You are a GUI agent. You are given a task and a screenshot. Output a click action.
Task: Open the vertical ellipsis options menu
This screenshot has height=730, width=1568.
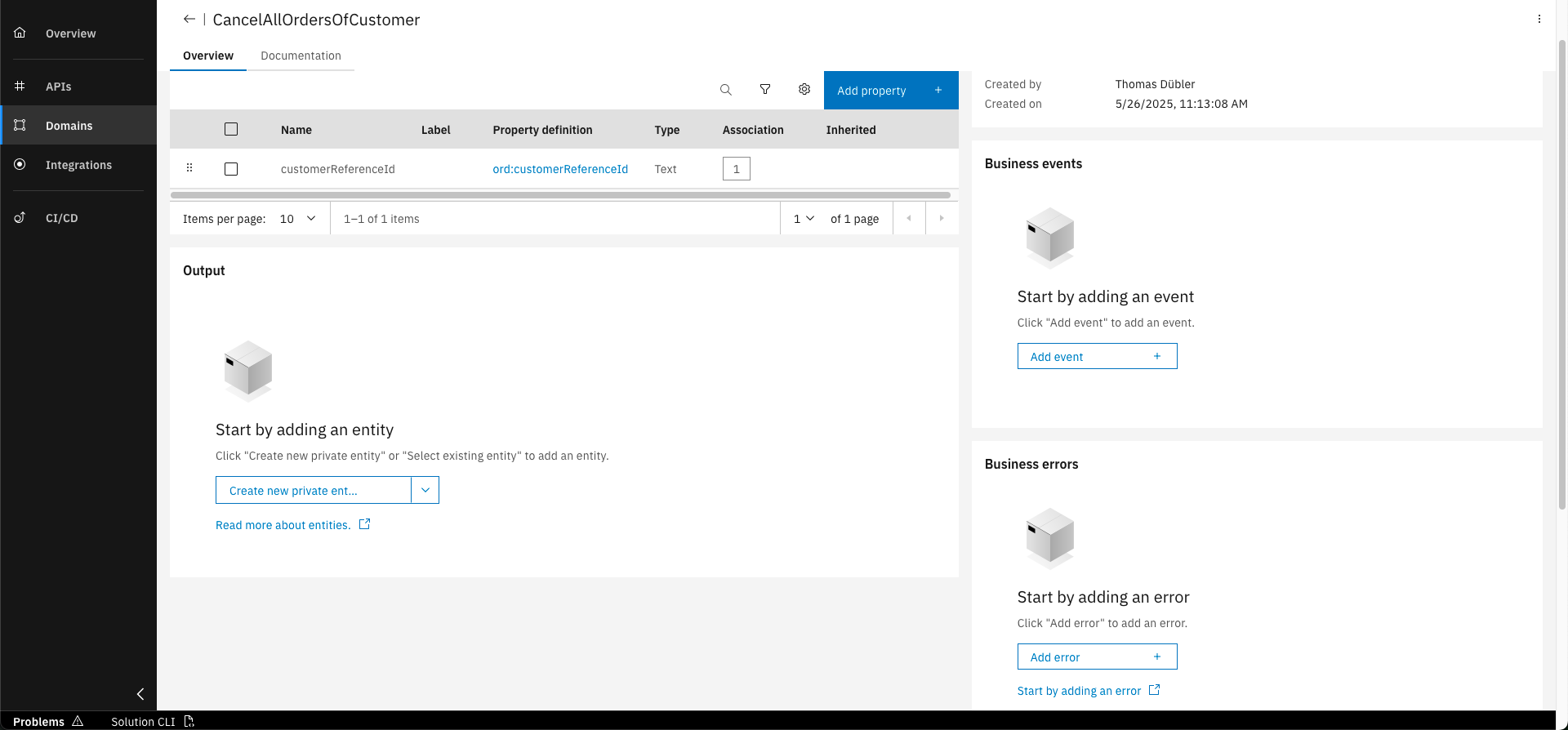click(x=1539, y=19)
